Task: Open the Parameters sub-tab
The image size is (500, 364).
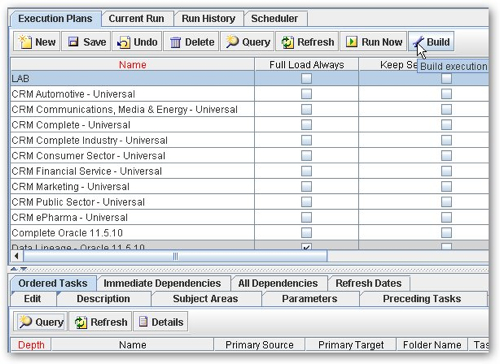Action: (310, 299)
